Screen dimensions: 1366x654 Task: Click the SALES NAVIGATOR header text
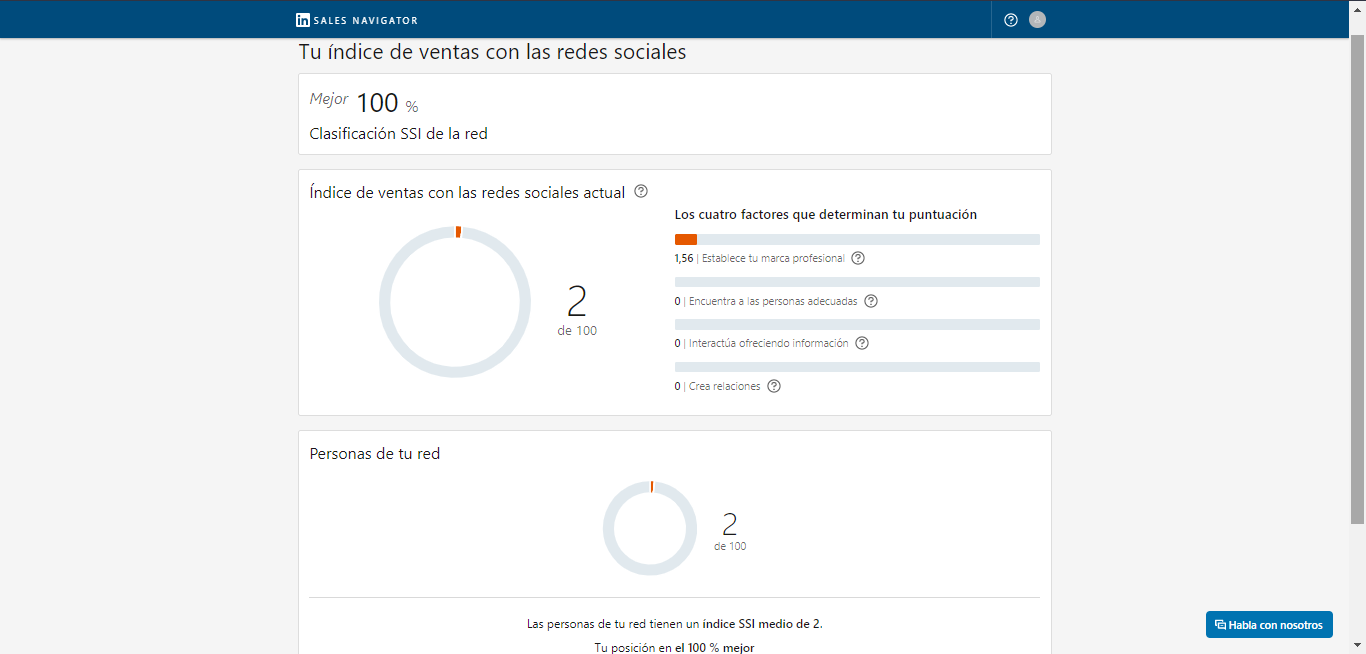tap(366, 20)
